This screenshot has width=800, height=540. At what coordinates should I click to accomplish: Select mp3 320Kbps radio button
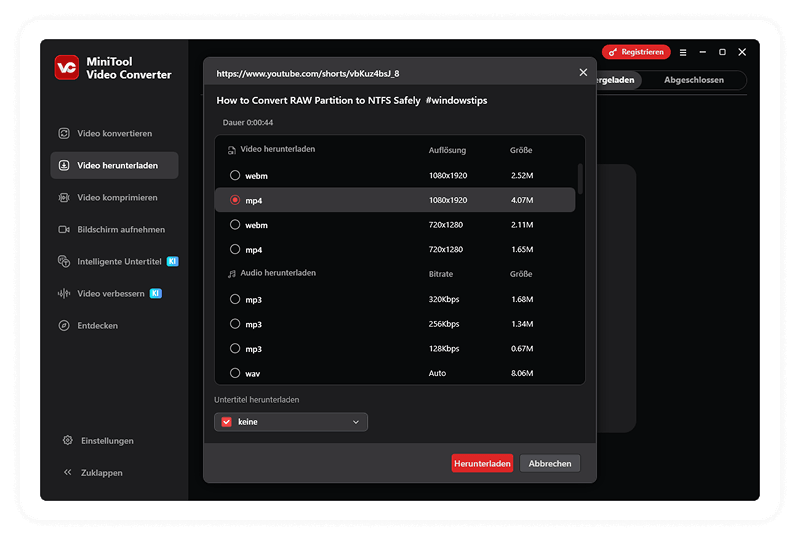pyautogui.click(x=235, y=299)
